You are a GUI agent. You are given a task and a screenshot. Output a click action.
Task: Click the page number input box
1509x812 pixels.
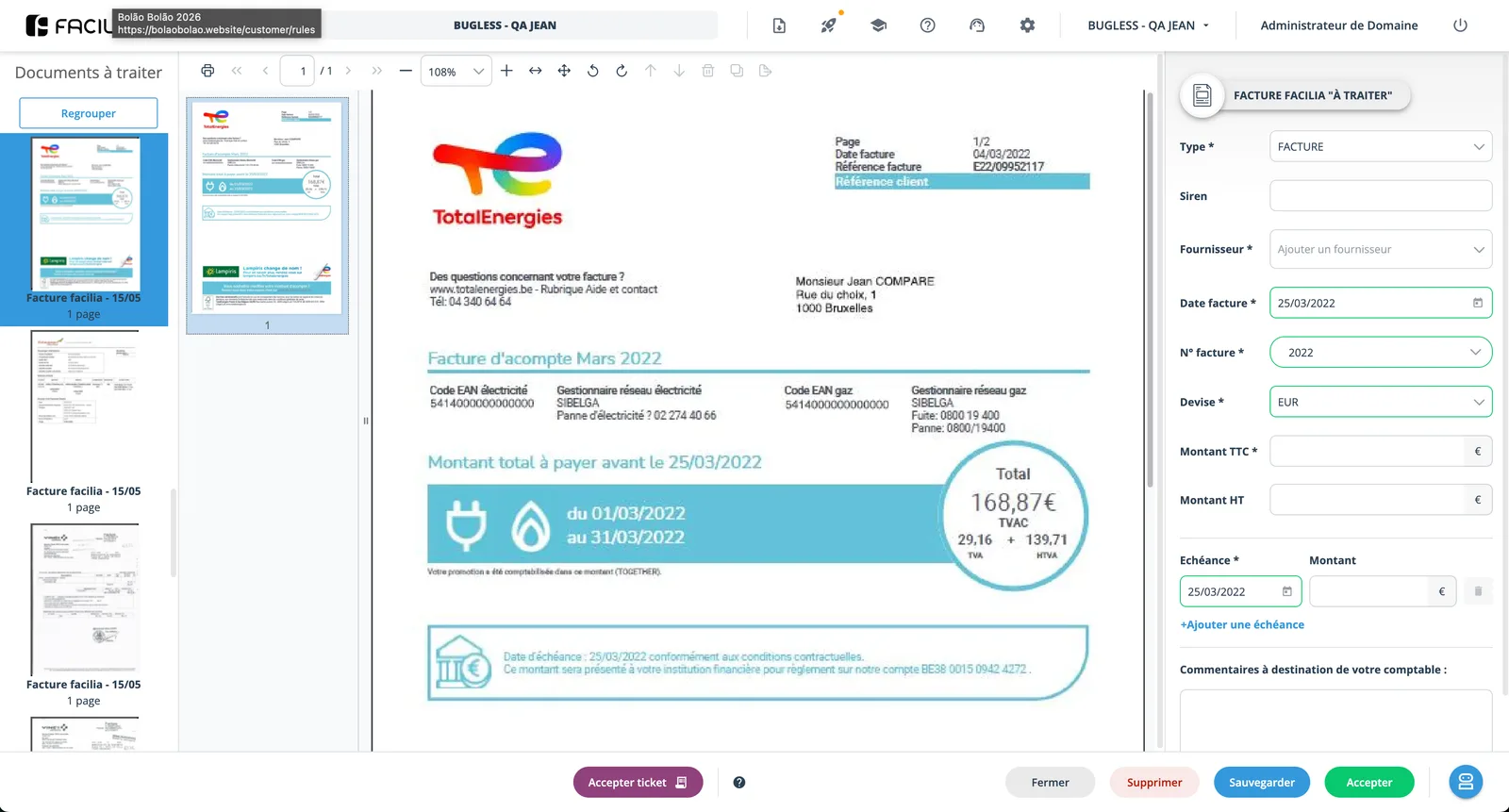coord(297,71)
